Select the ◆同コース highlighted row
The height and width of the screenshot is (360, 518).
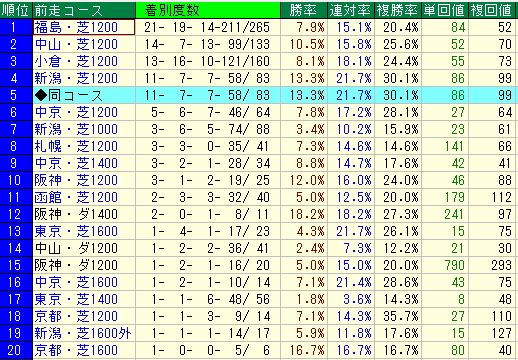click(259, 95)
